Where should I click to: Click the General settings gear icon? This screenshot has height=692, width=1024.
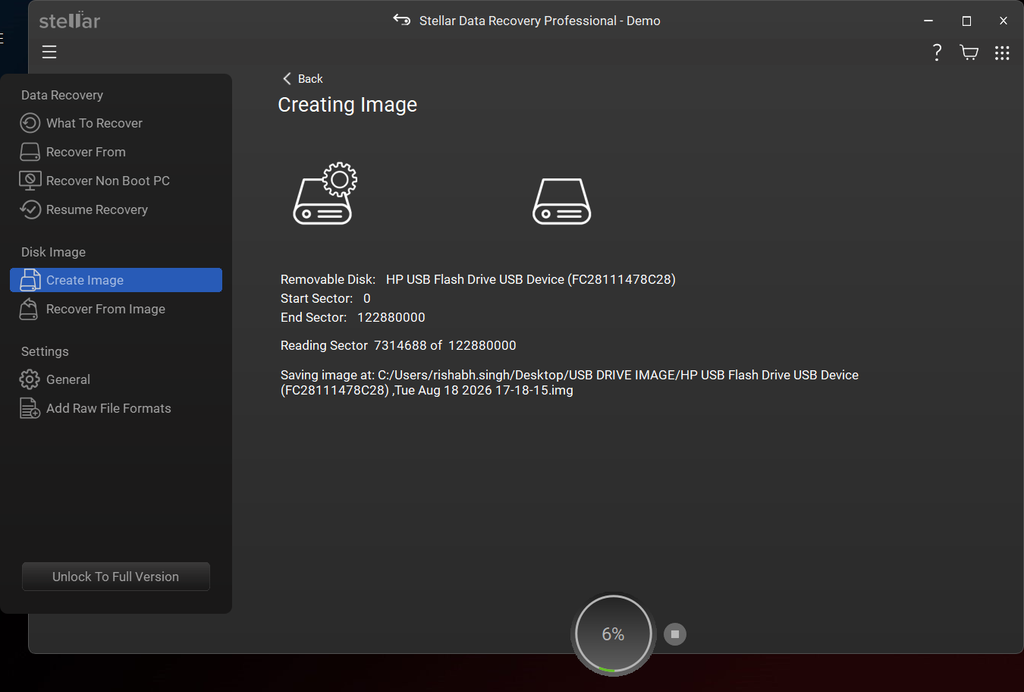pos(29,379)
